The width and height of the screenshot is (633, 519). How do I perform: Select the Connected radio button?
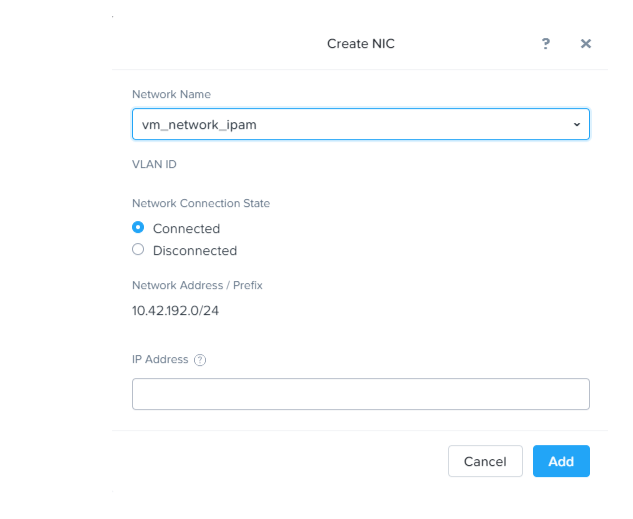tap(138, 227)
